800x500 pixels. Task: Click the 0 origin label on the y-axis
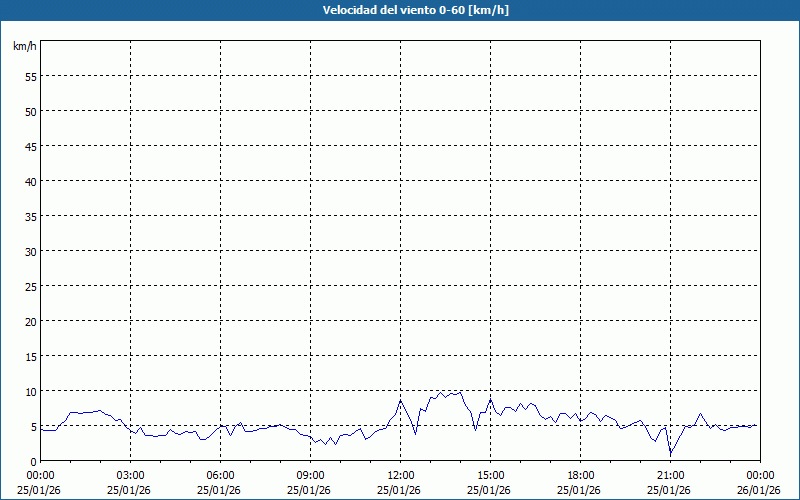(33, 461)
